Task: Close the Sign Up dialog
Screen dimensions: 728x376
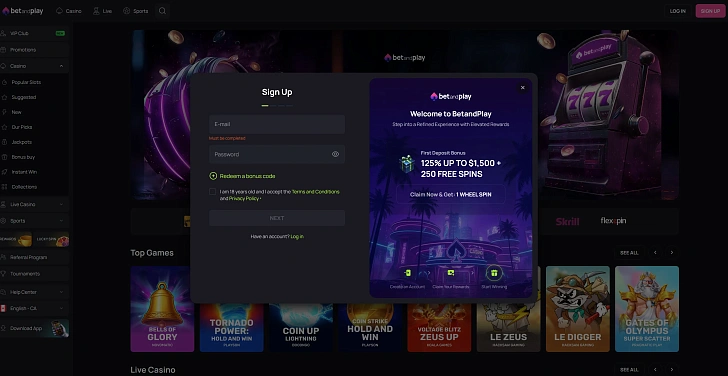Action: coord(522,88)
